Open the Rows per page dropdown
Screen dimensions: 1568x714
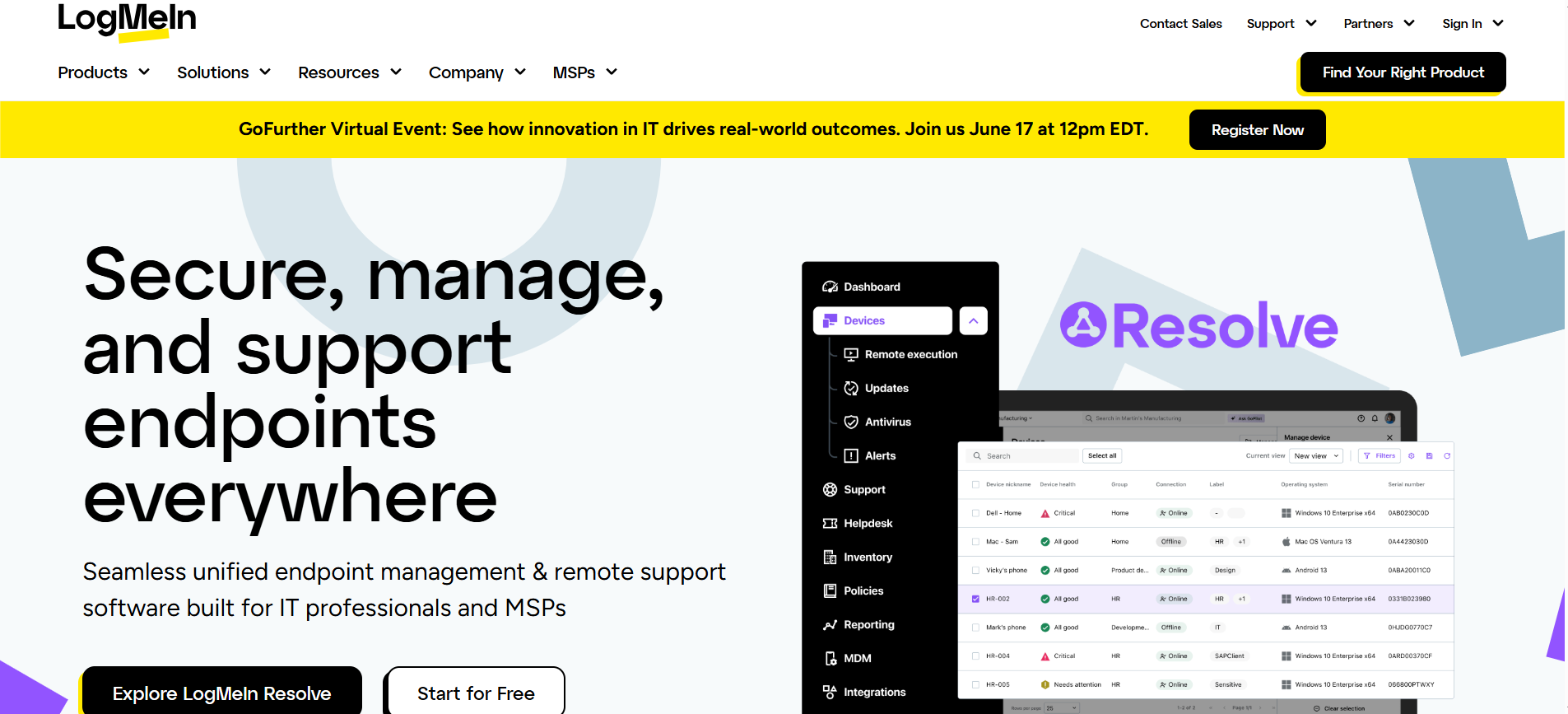[x=1061, y=708]
